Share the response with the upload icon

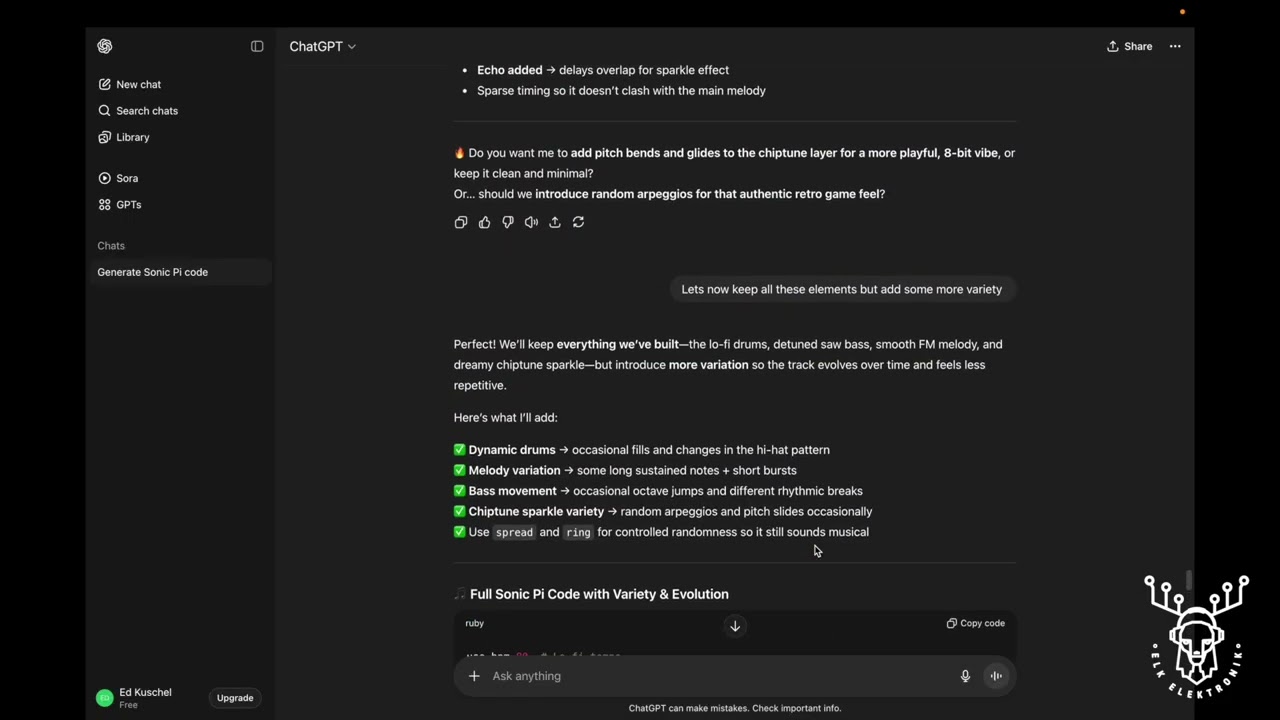click(555, 222)
